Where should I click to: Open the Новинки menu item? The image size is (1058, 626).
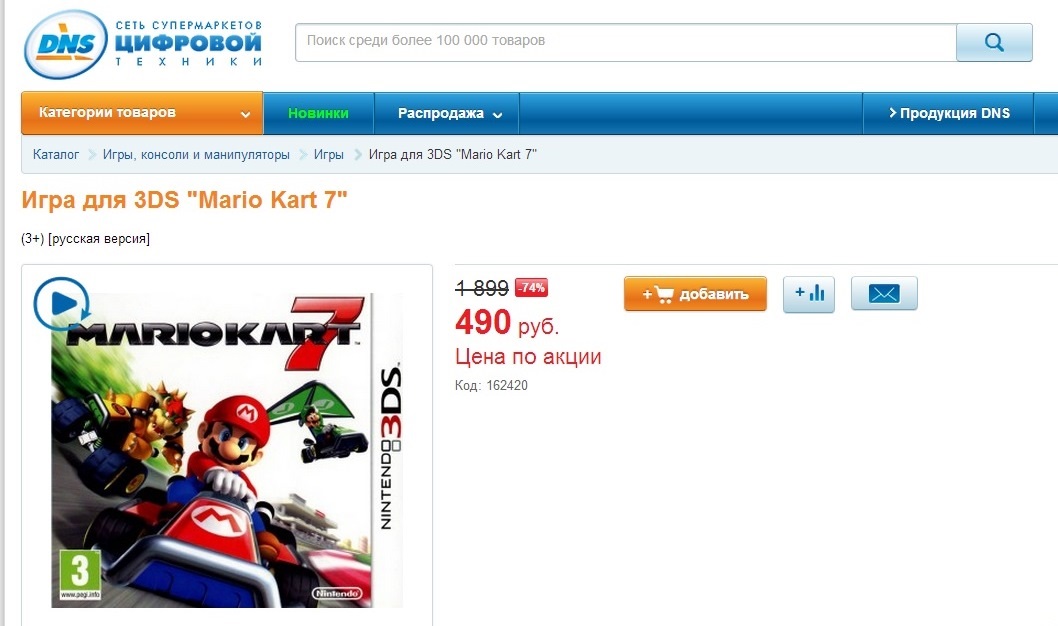pyautogui.click(x=318, y=113)
